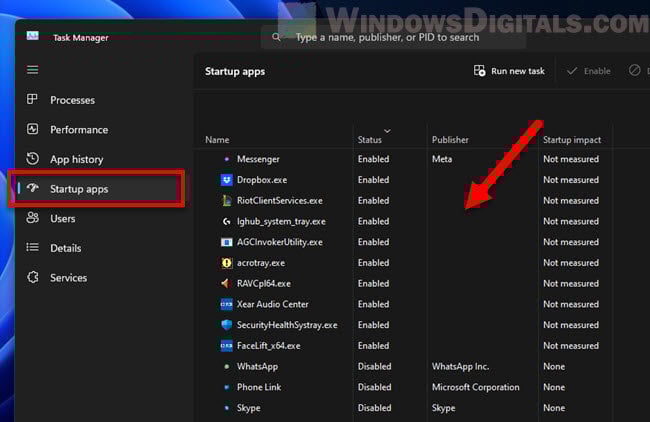Click the Disable circle-slash icon
650x422 pixels.
click(634, 70)
